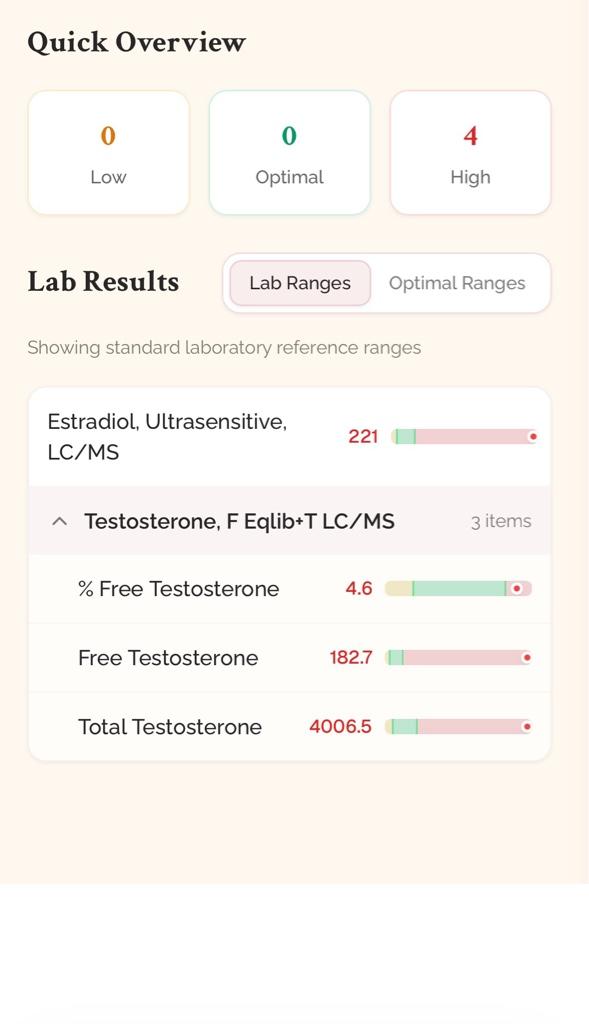Select the % Free Testosterone row

(x=289, y=589)
